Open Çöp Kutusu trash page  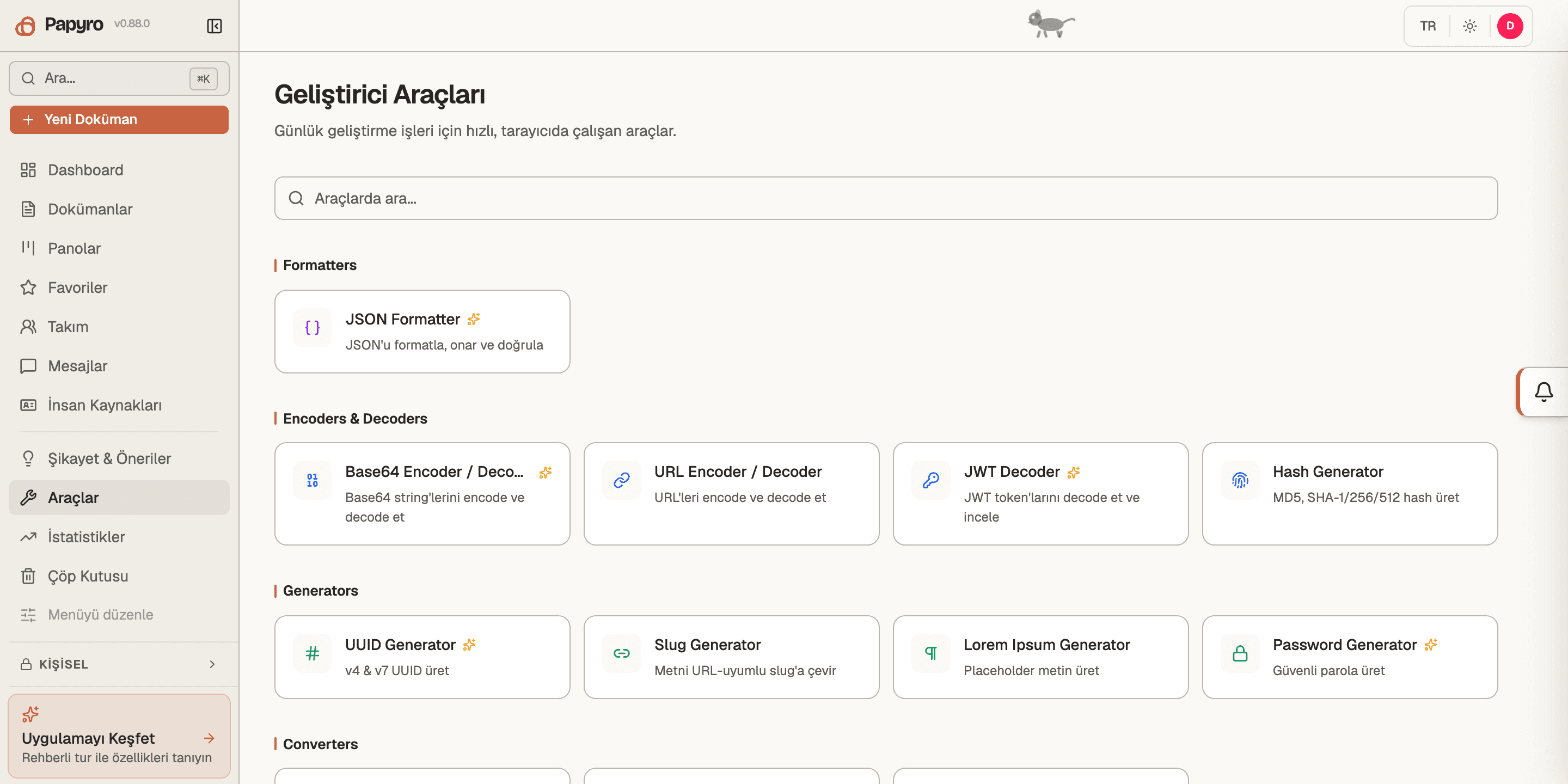coord(119,576)
